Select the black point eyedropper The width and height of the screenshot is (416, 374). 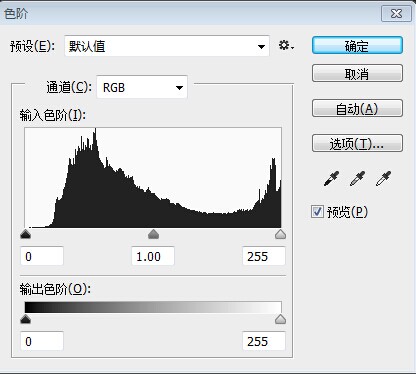click(331, 178)
